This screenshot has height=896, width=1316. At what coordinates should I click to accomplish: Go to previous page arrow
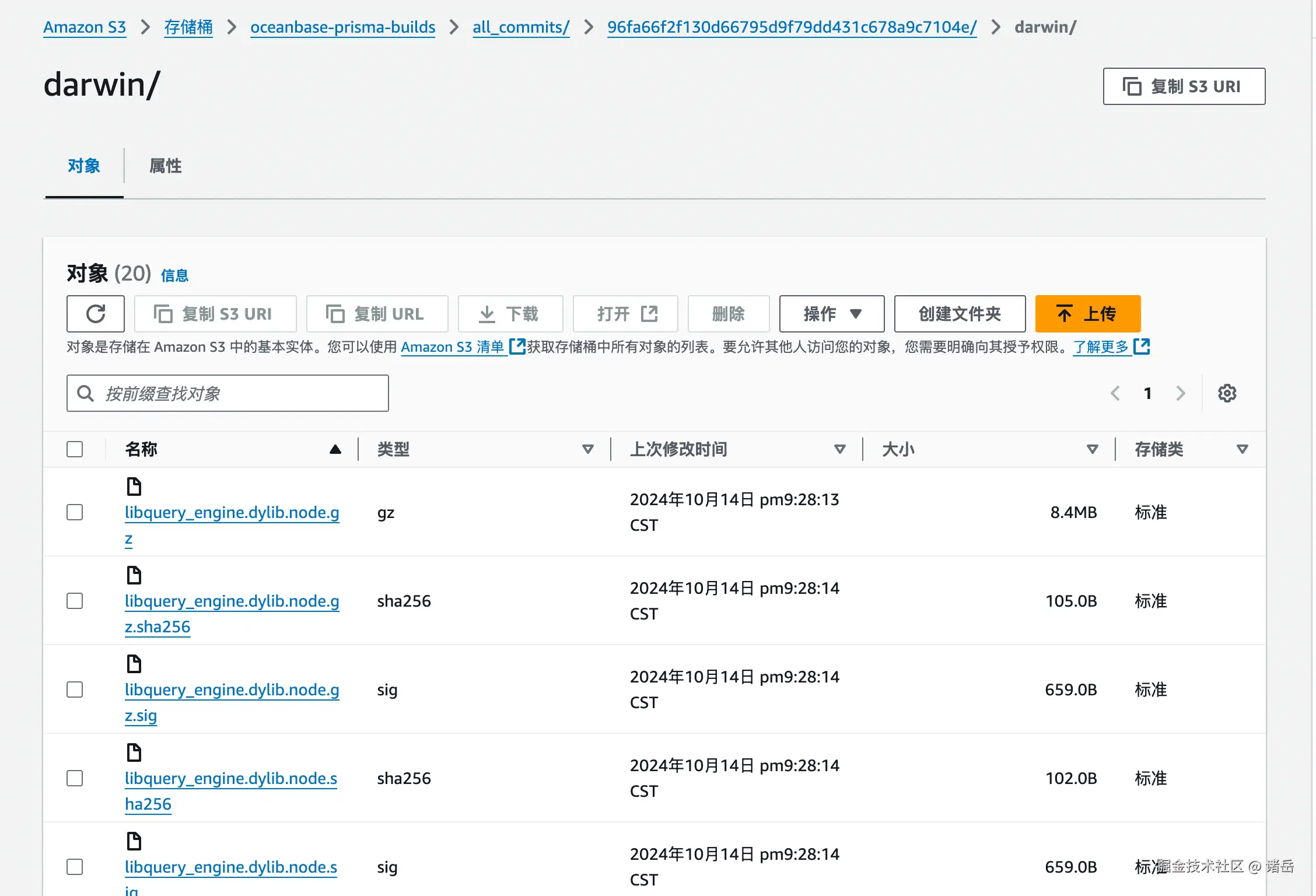pyautogui.click(x=1115, y=393)
